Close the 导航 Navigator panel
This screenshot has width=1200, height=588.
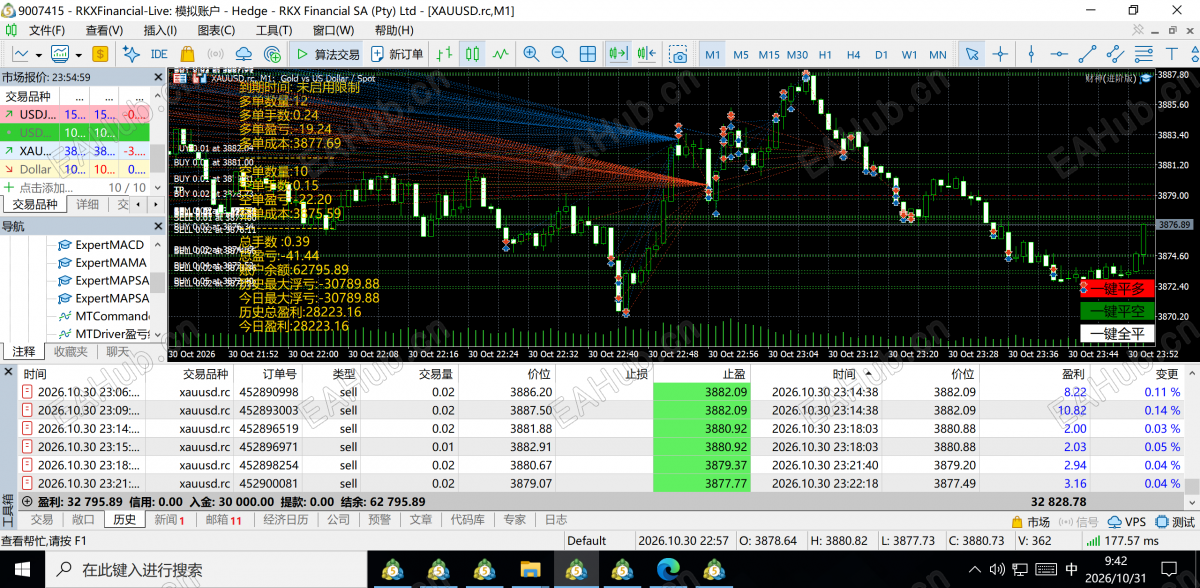(157, 227)
